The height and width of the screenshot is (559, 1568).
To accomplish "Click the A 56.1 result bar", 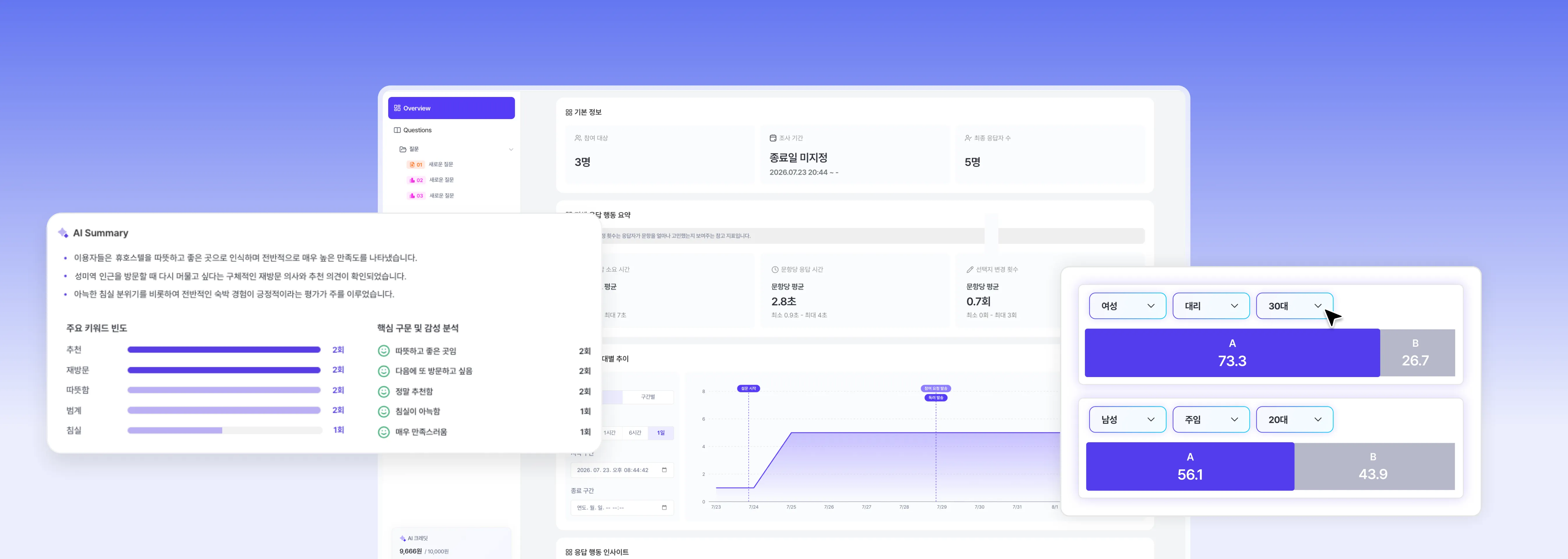I will [1190, 466].
